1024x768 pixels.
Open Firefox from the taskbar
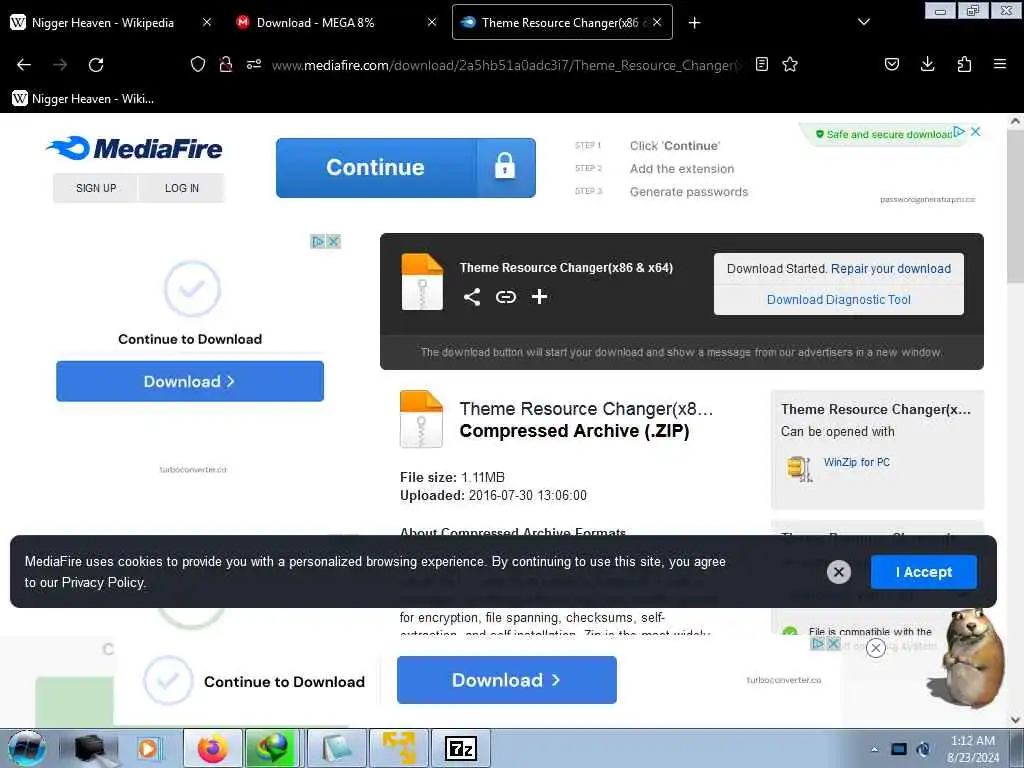pyautogui.click(x=213, y=748)
